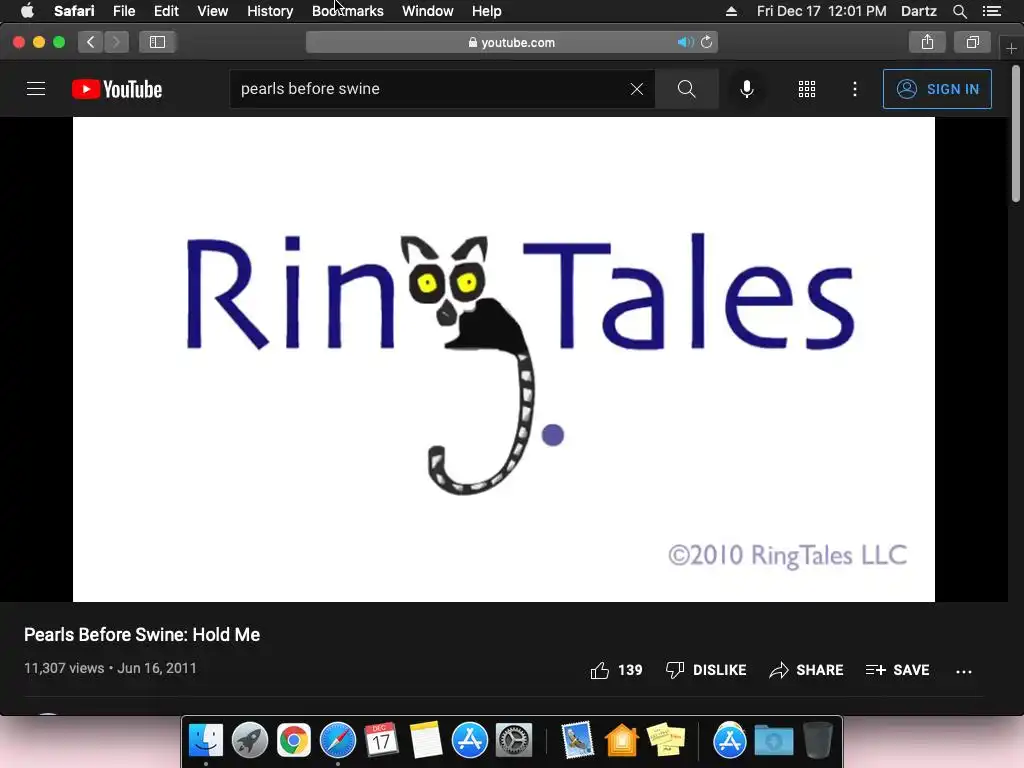Screen dimensions: 1024x768
Task: Click the 11,307 views date line
Action: tap(110, 668)
